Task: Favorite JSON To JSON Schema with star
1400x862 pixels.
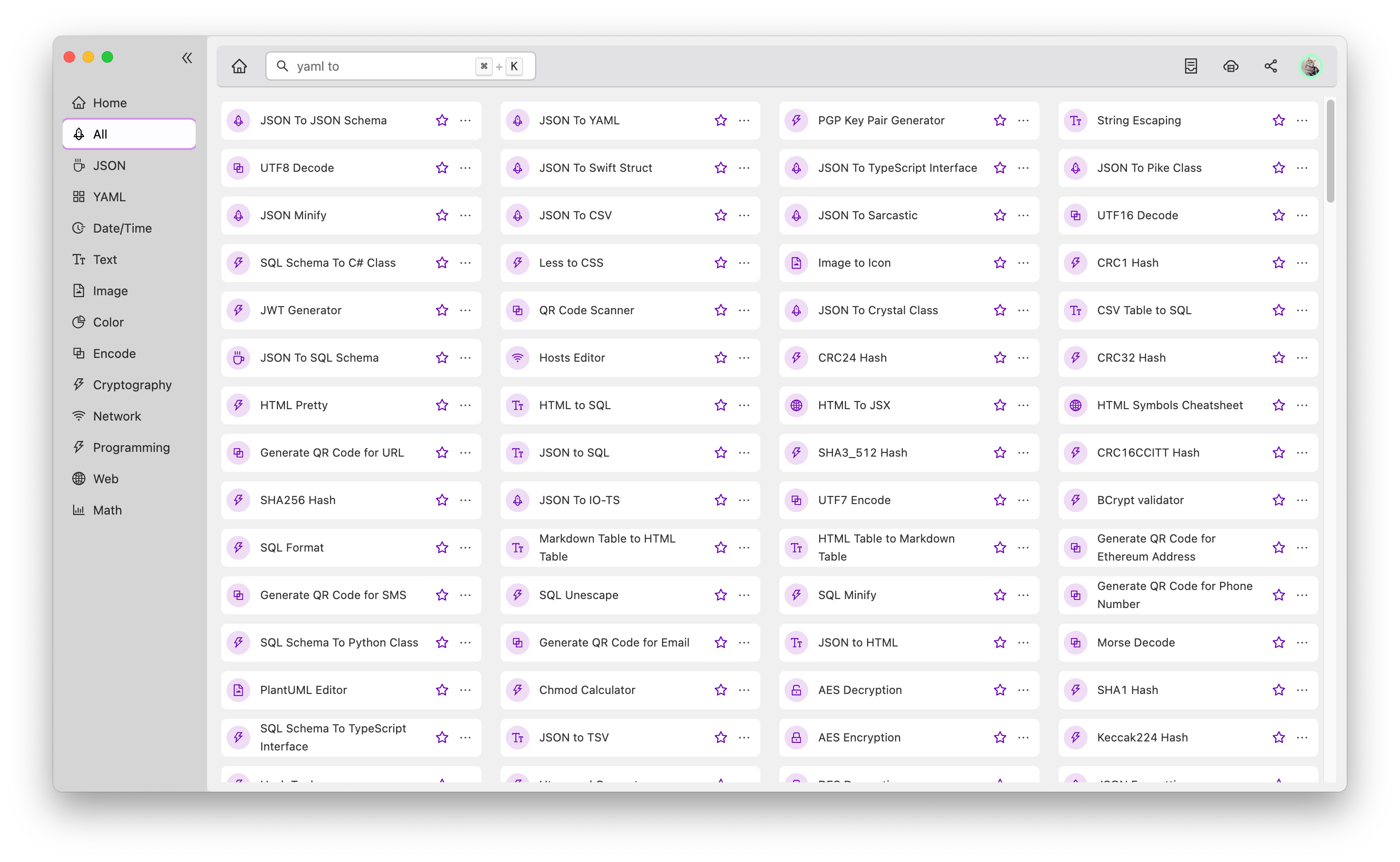Action: pos(442,120)
